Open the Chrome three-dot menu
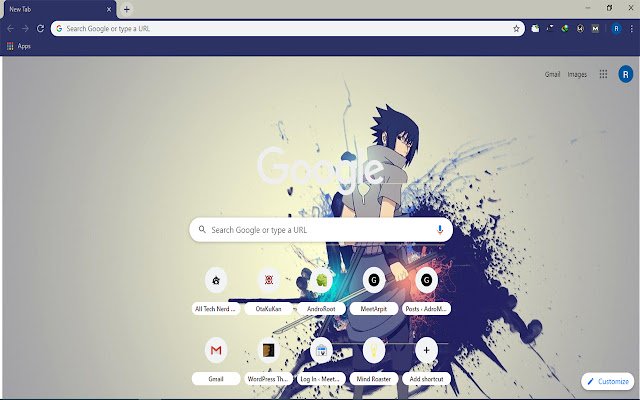Viewport: 640px width, 400px height. [x=631, y=29]
